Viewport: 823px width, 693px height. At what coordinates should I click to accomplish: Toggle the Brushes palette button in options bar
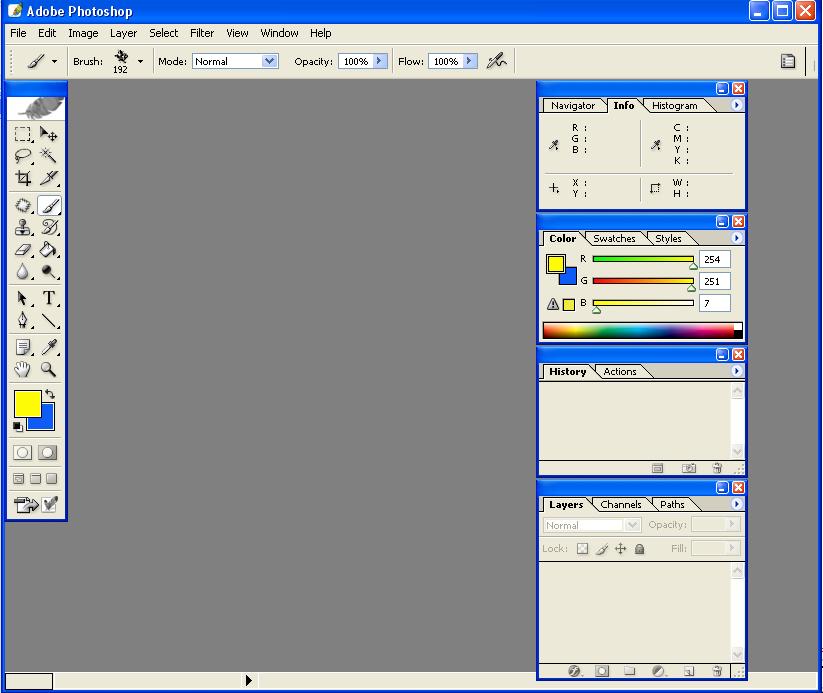788,61
